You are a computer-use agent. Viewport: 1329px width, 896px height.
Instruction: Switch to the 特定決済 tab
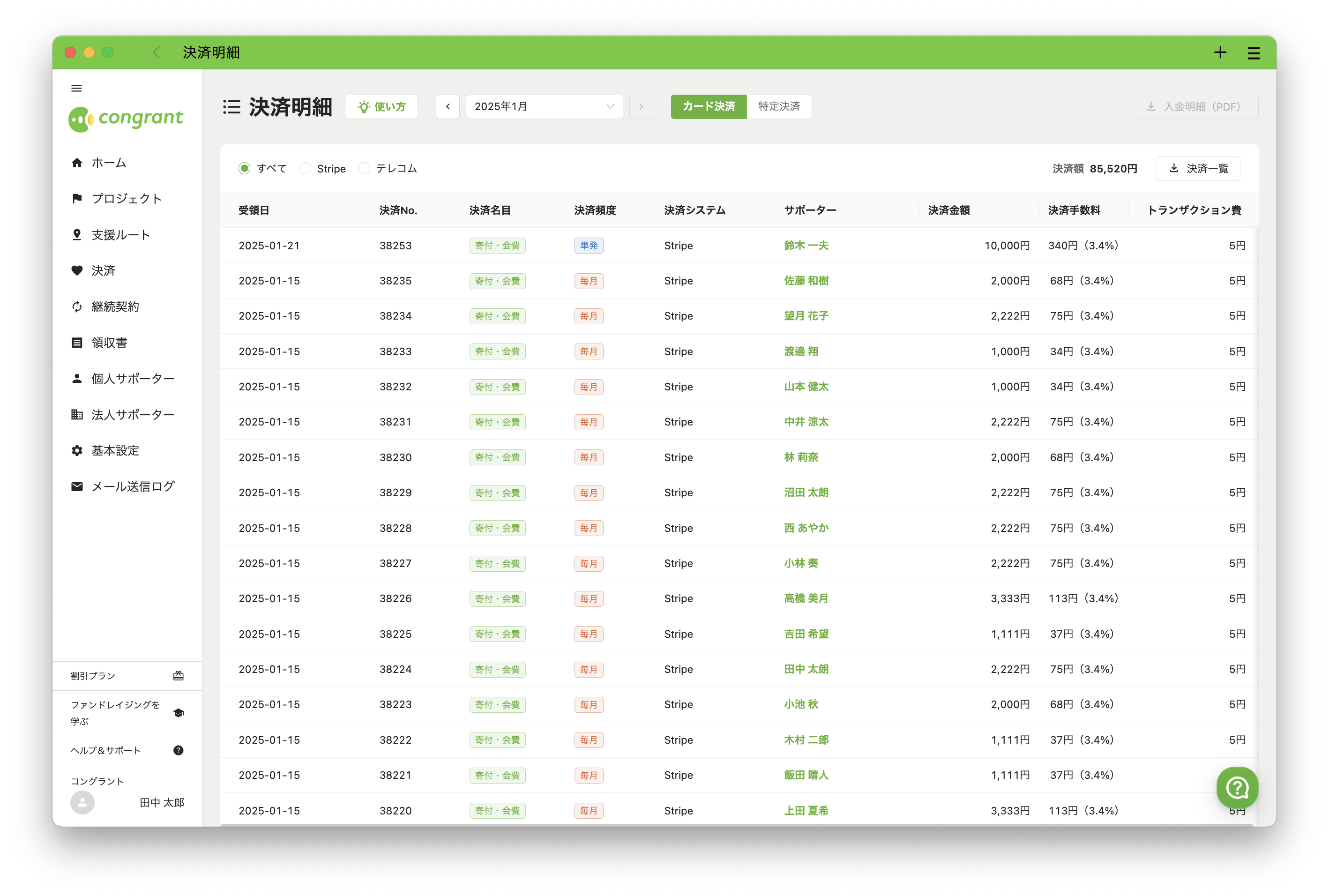779,107
